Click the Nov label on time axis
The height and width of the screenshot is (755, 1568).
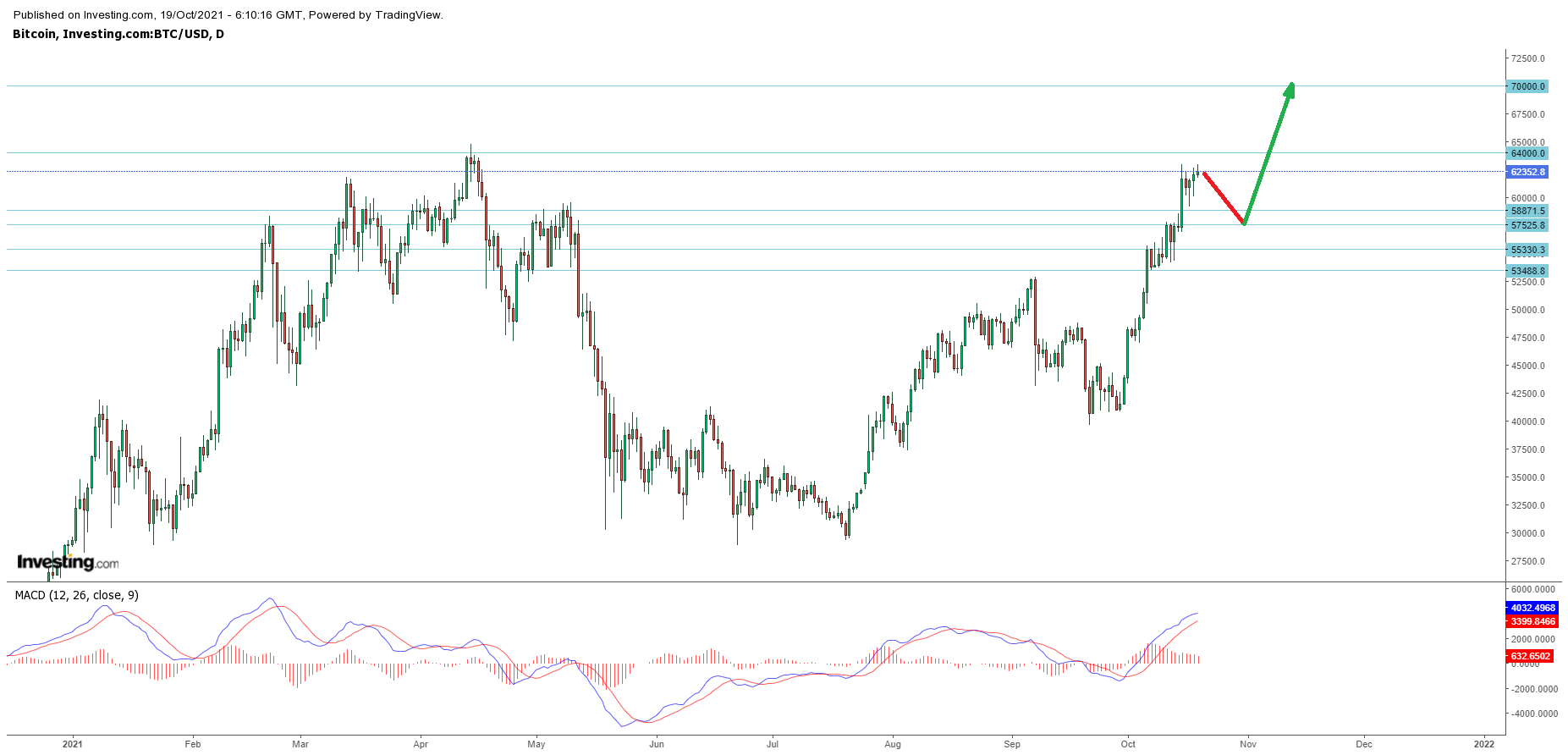pos(1248,744)
